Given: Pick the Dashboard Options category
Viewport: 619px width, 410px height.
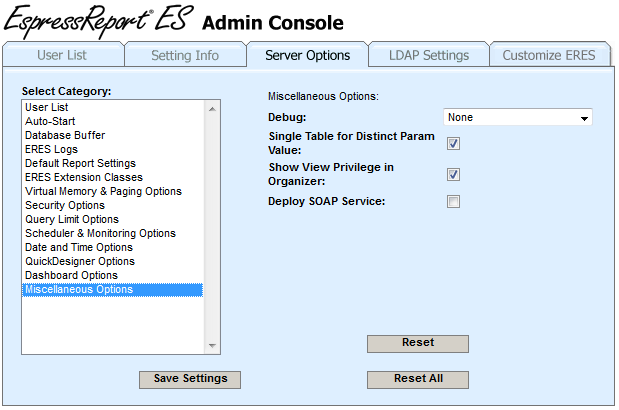Looking at the screenshot, I should point(113,275).
